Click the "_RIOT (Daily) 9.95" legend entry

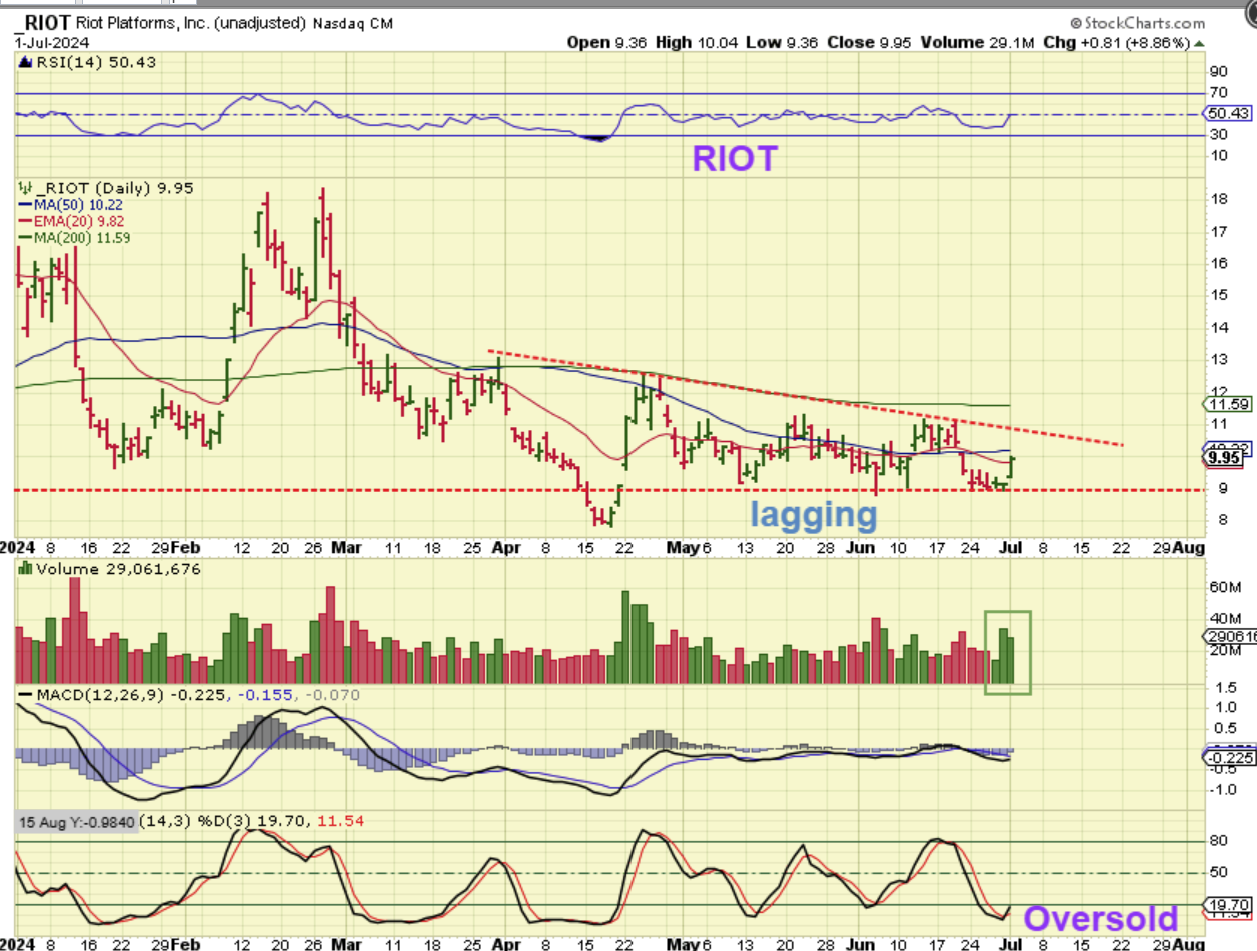[105, 188]
